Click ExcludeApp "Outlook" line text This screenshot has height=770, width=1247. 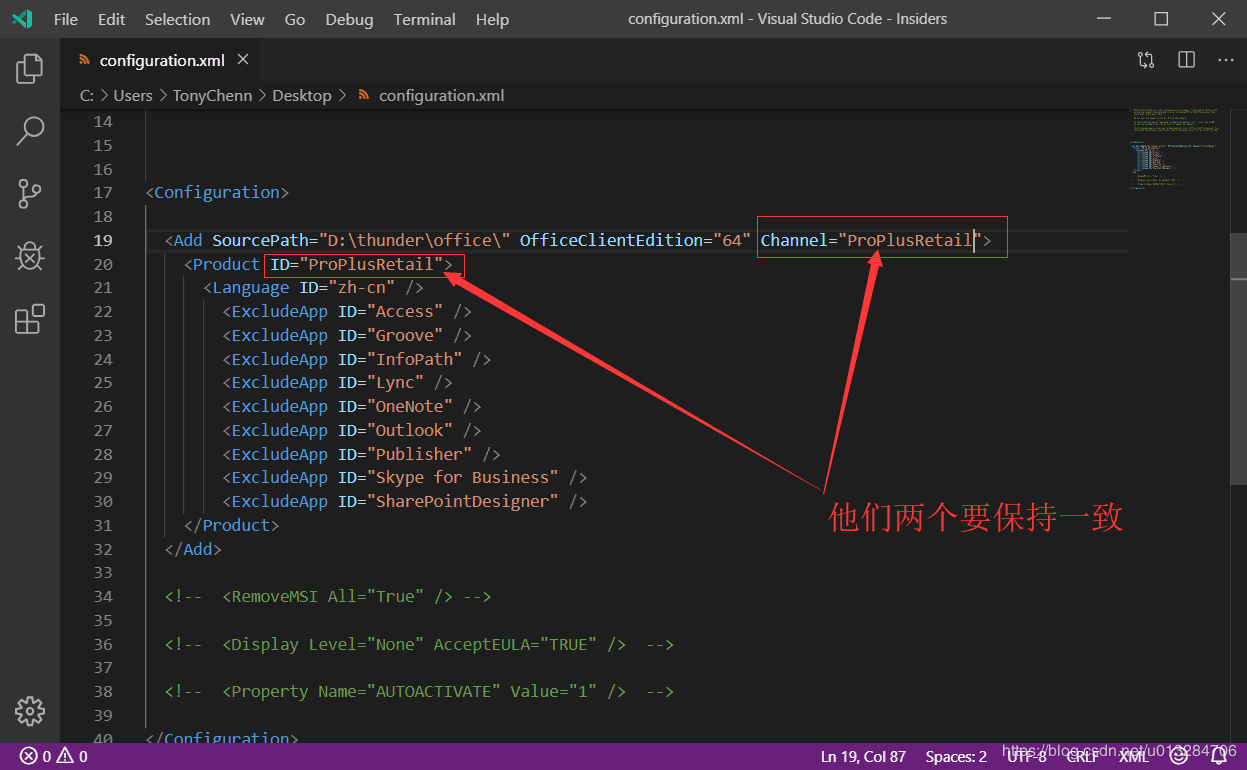352,430
